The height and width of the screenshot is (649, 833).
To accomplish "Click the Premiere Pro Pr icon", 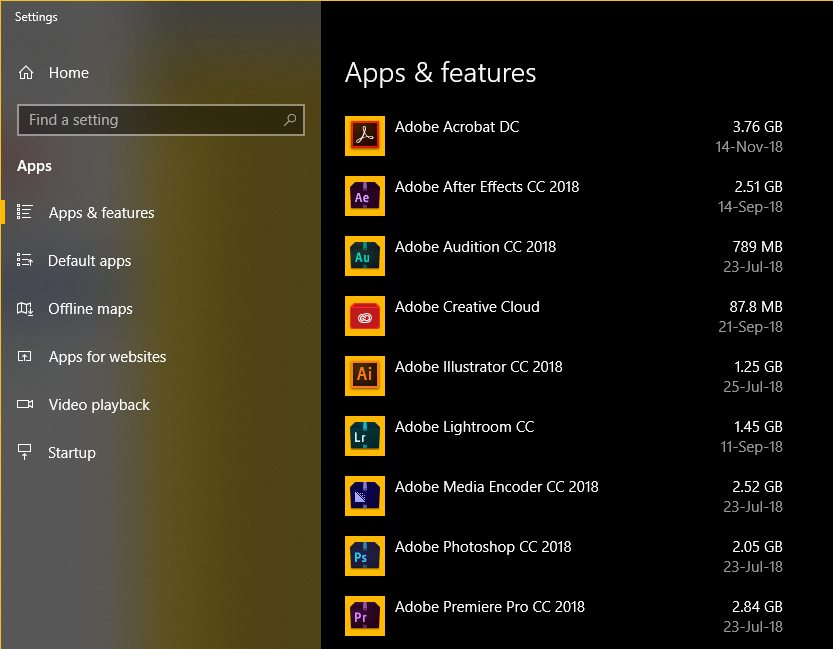I will [x=364, y=616].
